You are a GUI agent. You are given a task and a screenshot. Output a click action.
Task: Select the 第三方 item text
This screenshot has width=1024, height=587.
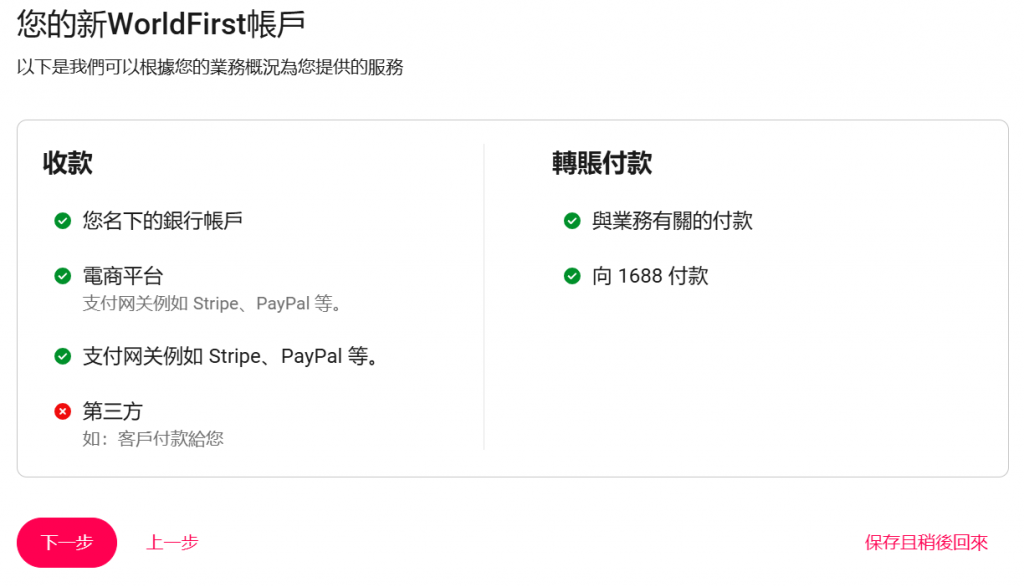(x=112, y=411)
